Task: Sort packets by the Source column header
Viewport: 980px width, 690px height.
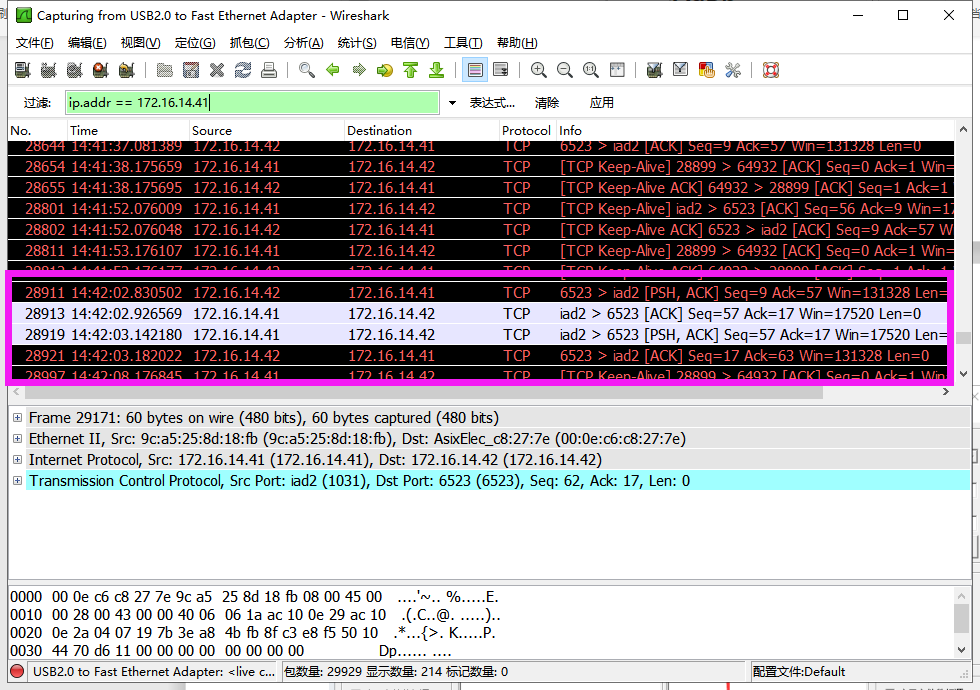Action: [x=267, y=131]
